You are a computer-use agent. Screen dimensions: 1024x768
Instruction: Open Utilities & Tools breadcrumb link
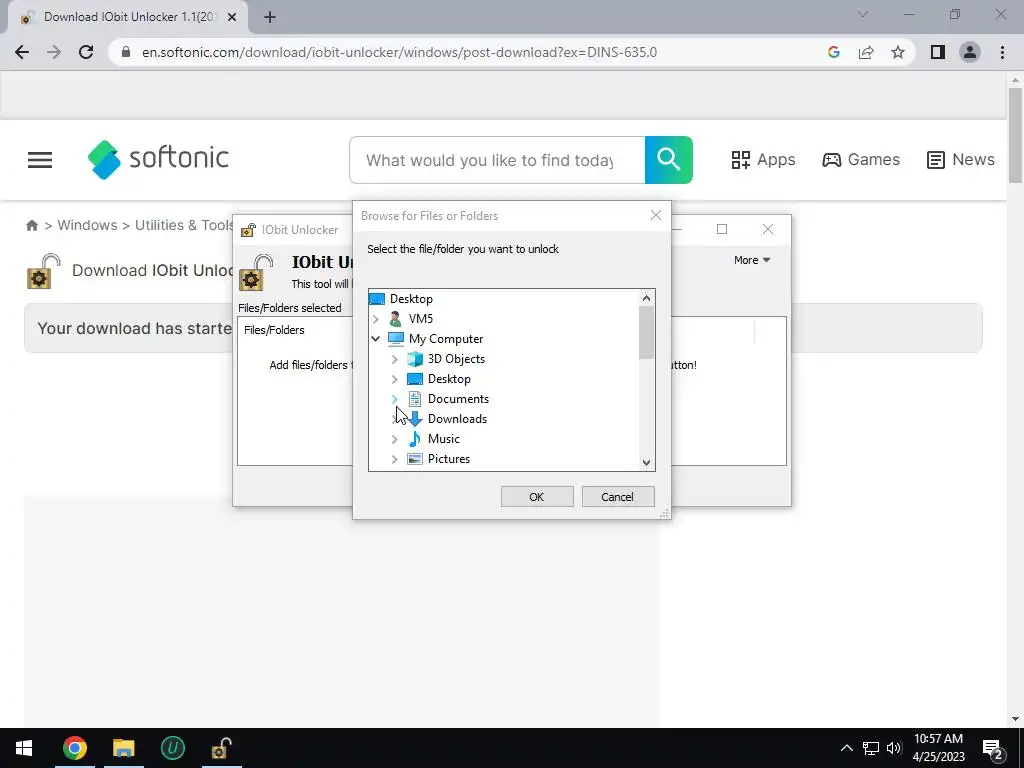coord(184,225)
